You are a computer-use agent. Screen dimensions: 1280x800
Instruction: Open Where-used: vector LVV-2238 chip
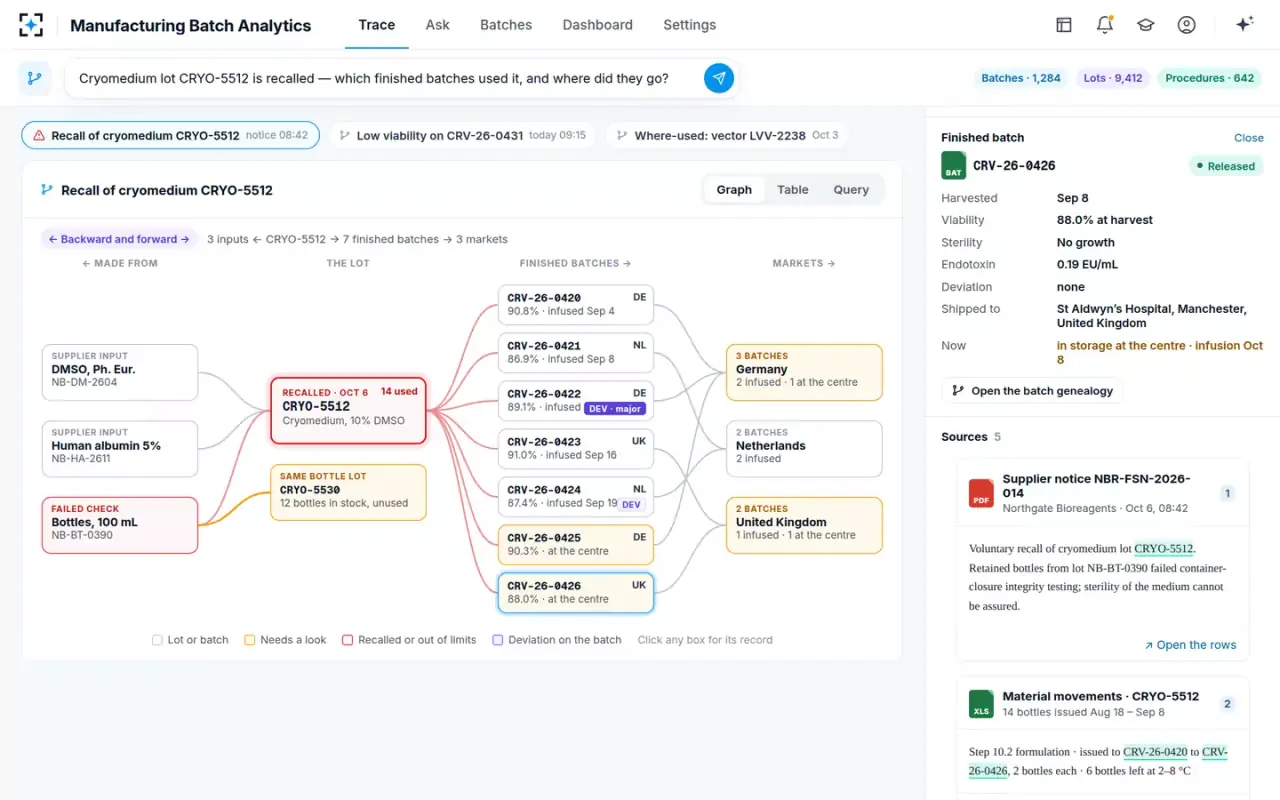(x=727, y=135)
